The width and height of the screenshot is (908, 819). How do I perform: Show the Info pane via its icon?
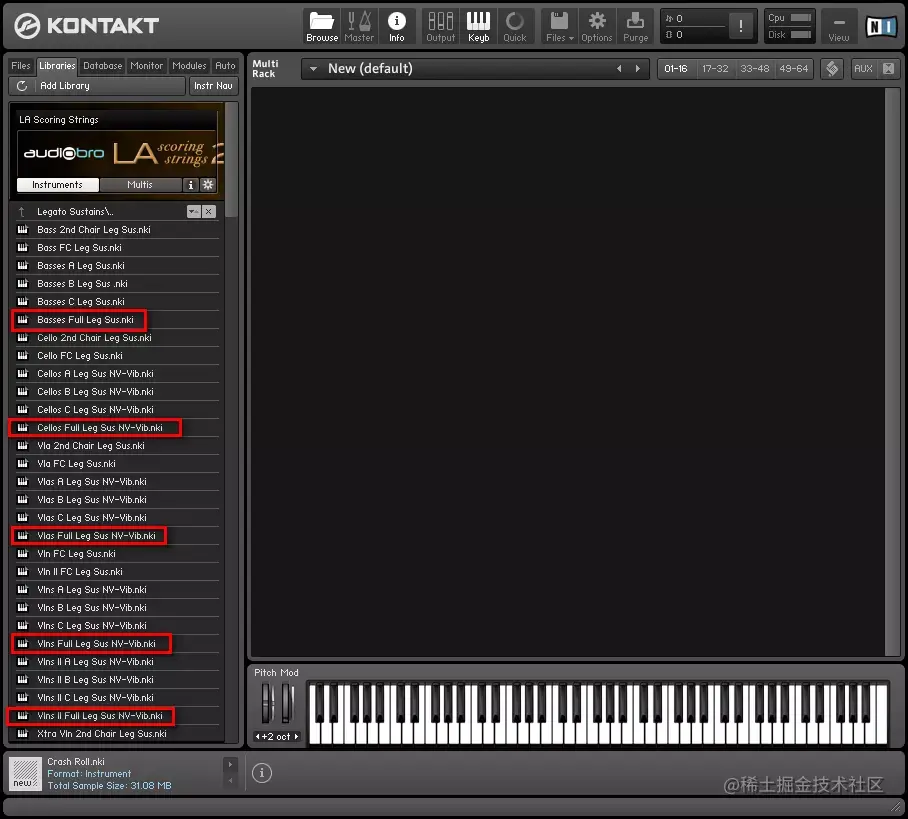click(x=397, y=23)
